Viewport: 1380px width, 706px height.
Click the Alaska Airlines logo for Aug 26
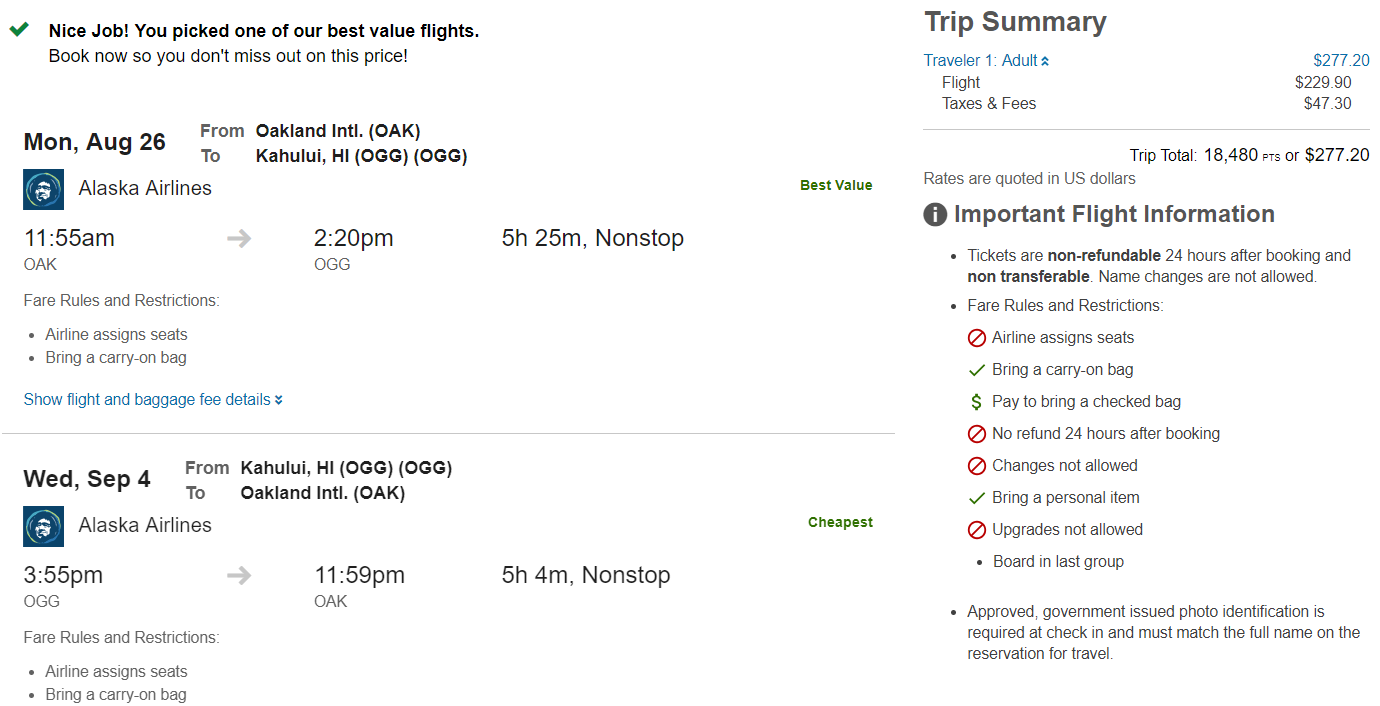(43, 189)
